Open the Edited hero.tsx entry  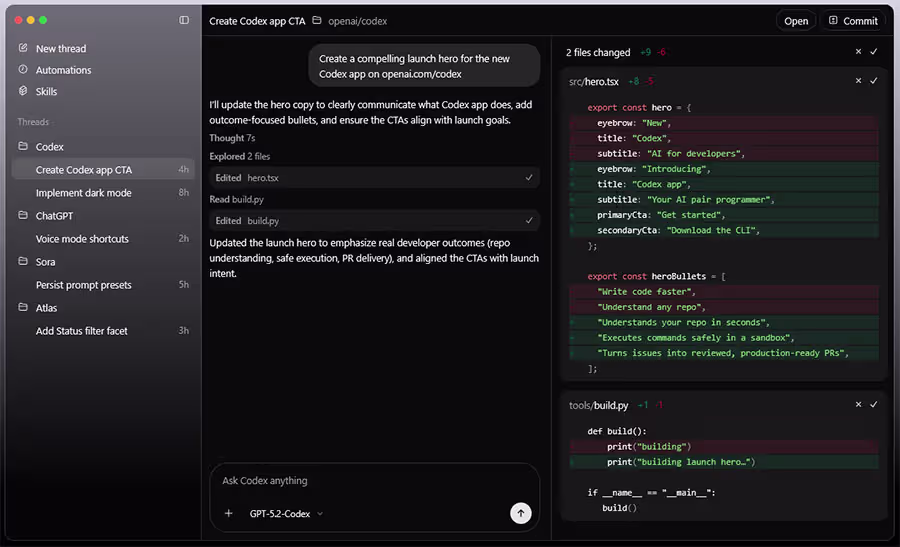point(374,178)
